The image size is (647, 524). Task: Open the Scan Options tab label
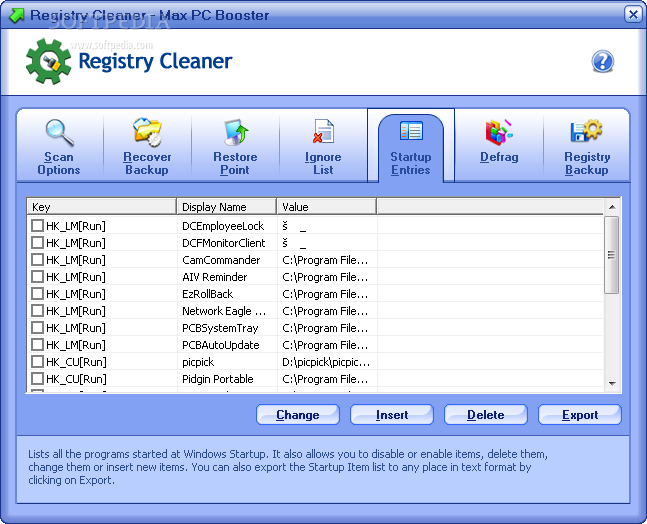pos(59,163)
